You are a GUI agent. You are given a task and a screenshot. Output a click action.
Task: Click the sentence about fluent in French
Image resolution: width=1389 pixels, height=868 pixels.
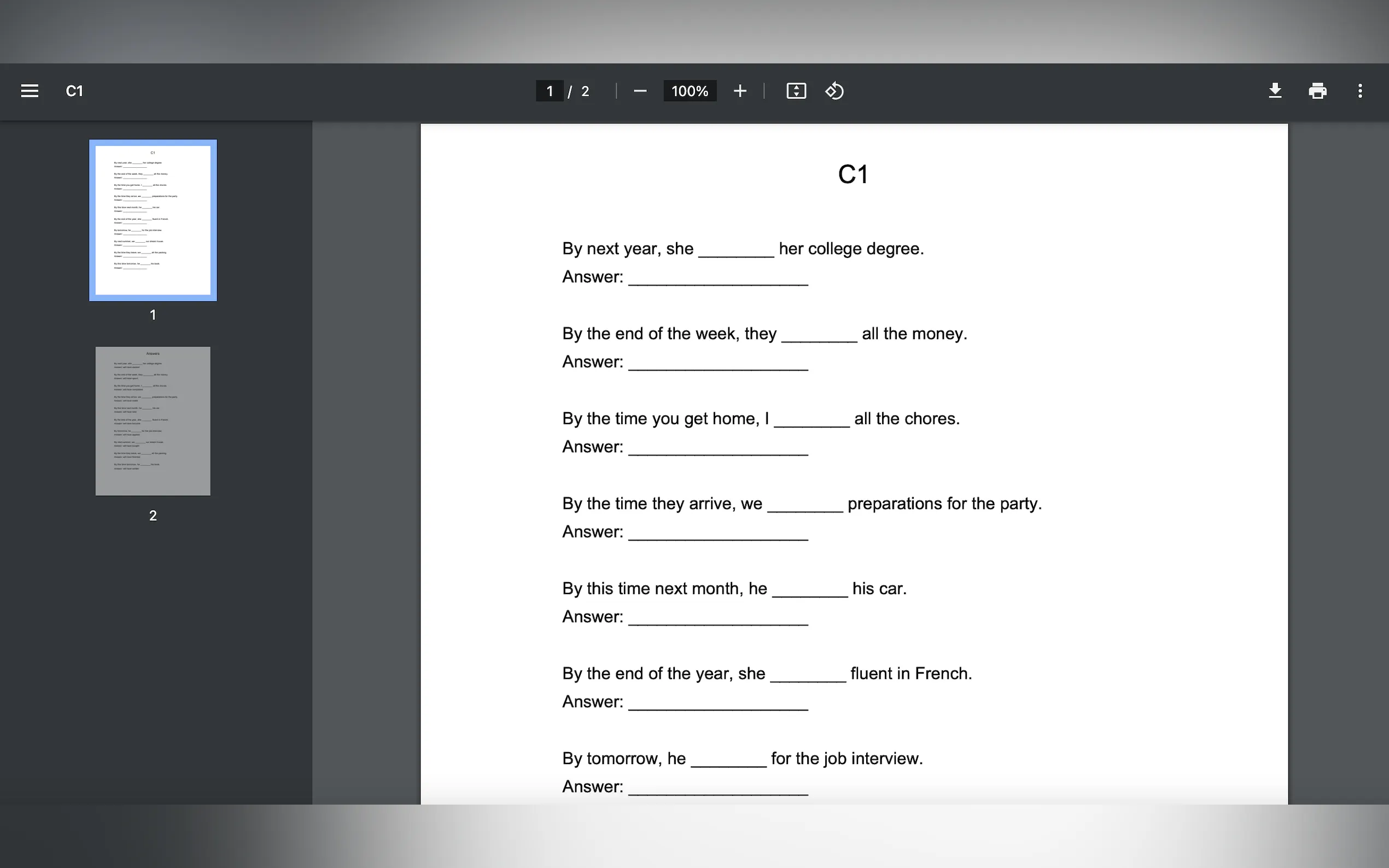point(767,673)
